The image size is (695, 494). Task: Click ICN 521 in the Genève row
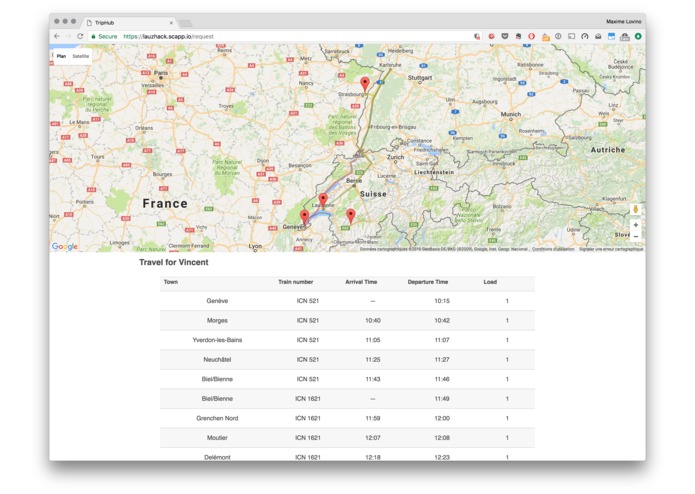[308, 301]
